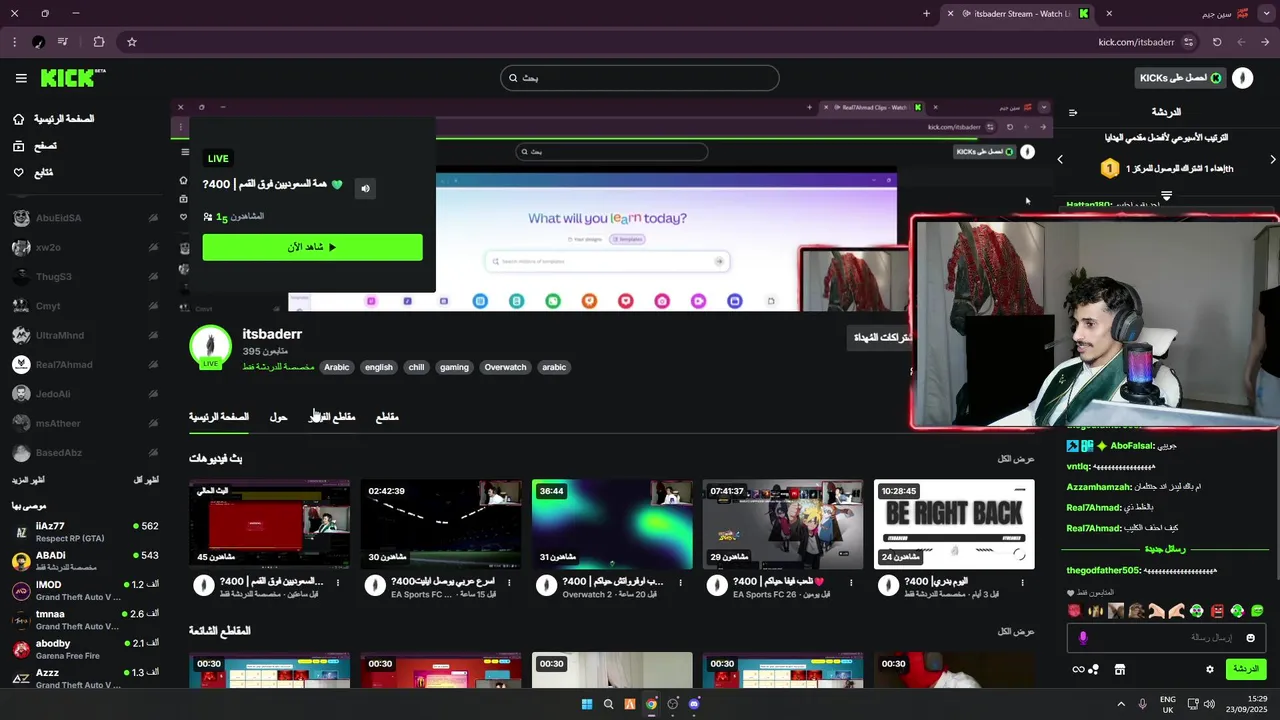
Task: Open the BE RIGHT BACK video thumbnail
Action: 954,524
